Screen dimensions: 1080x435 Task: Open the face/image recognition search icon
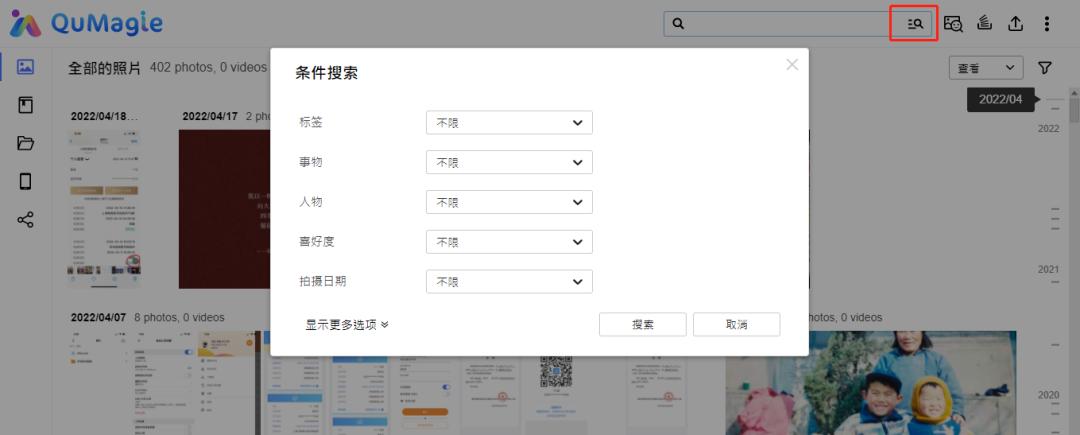click(x=953, y=24)
